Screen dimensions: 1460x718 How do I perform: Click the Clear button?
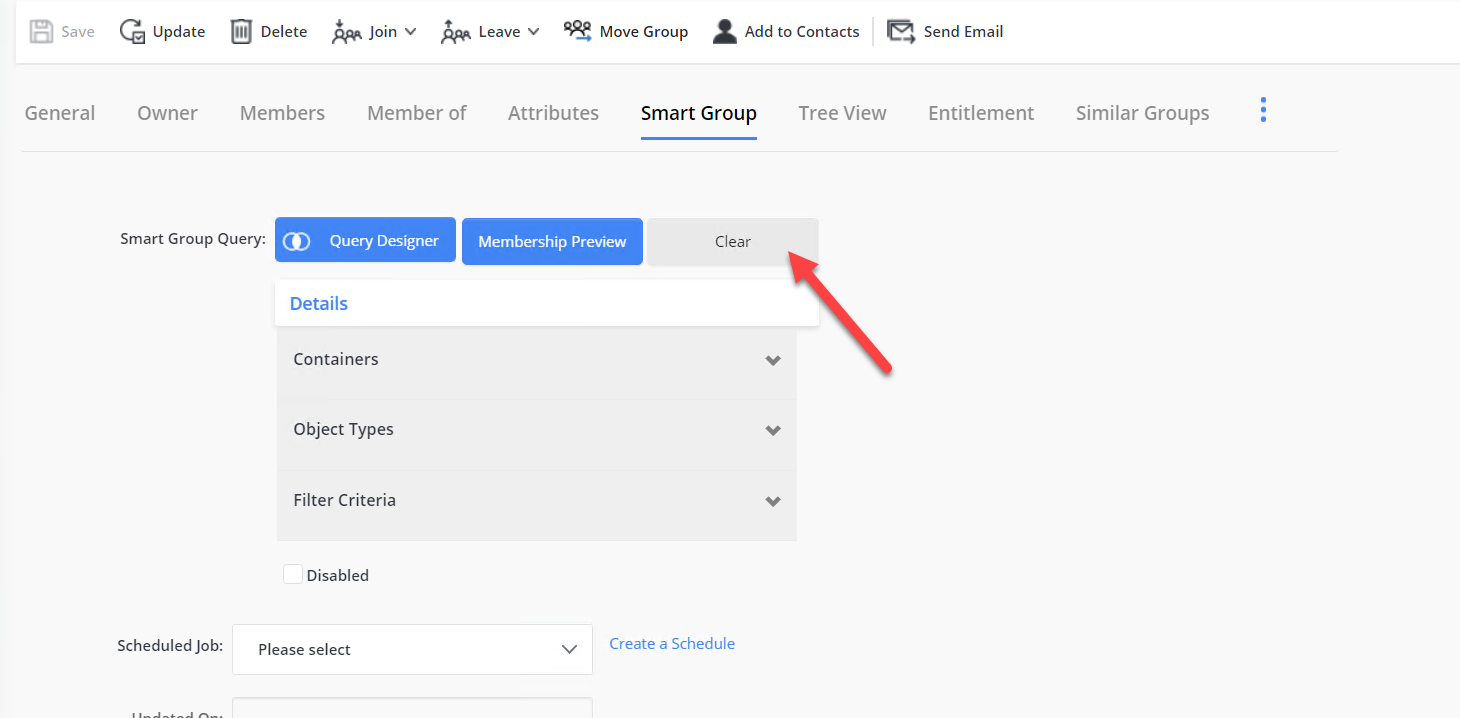pos(732,241)
